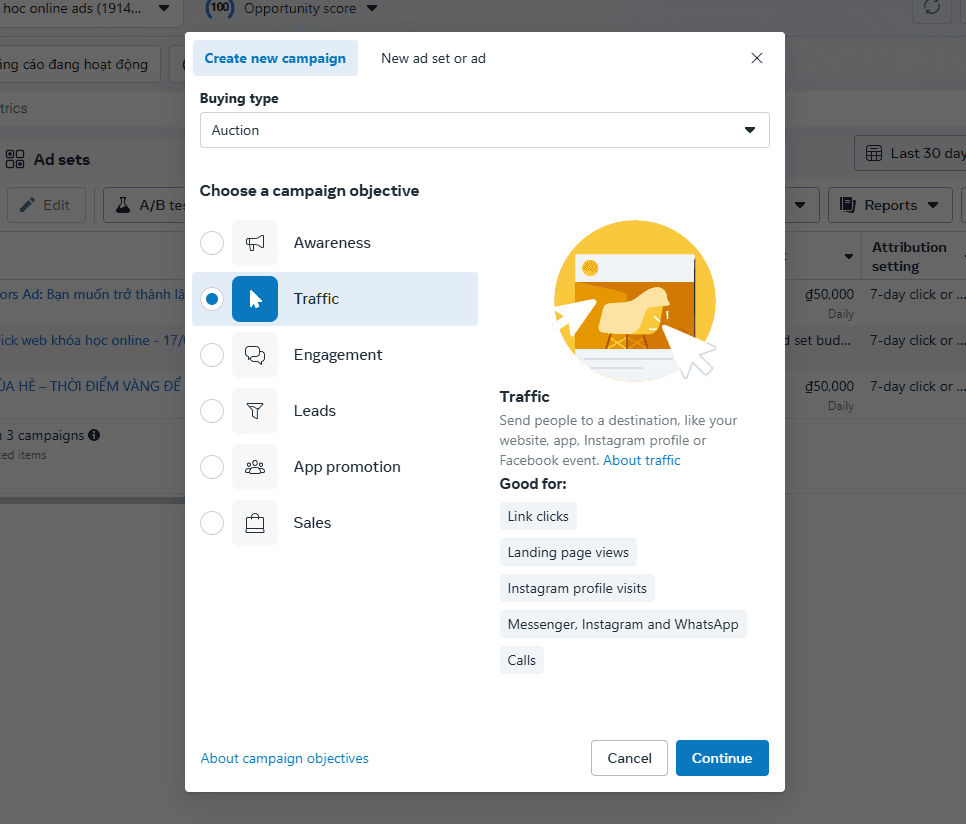Click the Awareness megaphone icon
Viewport: 966px width, 824px height.
pos(255,243)
